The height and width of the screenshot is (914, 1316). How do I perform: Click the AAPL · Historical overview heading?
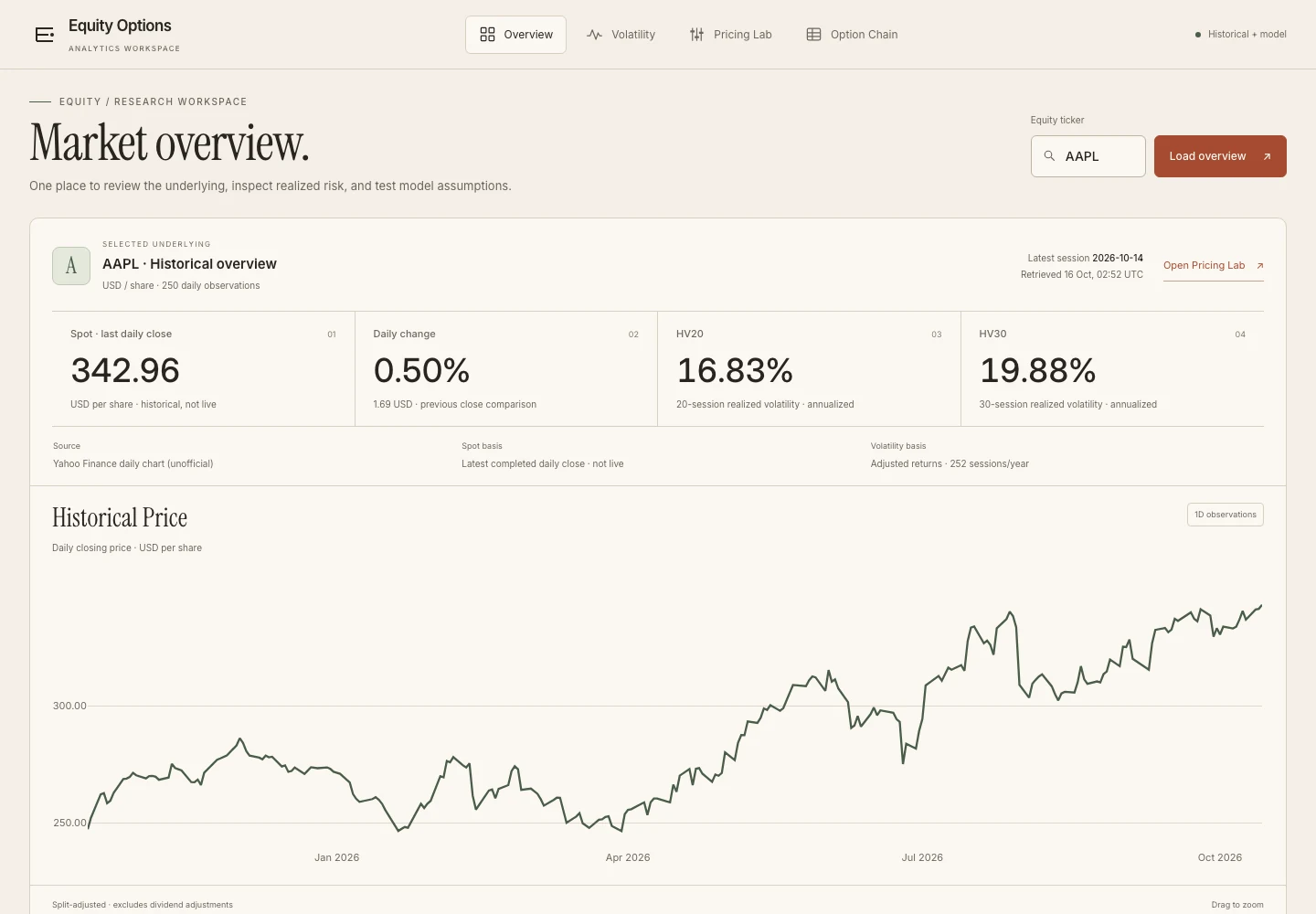point(189,264)
